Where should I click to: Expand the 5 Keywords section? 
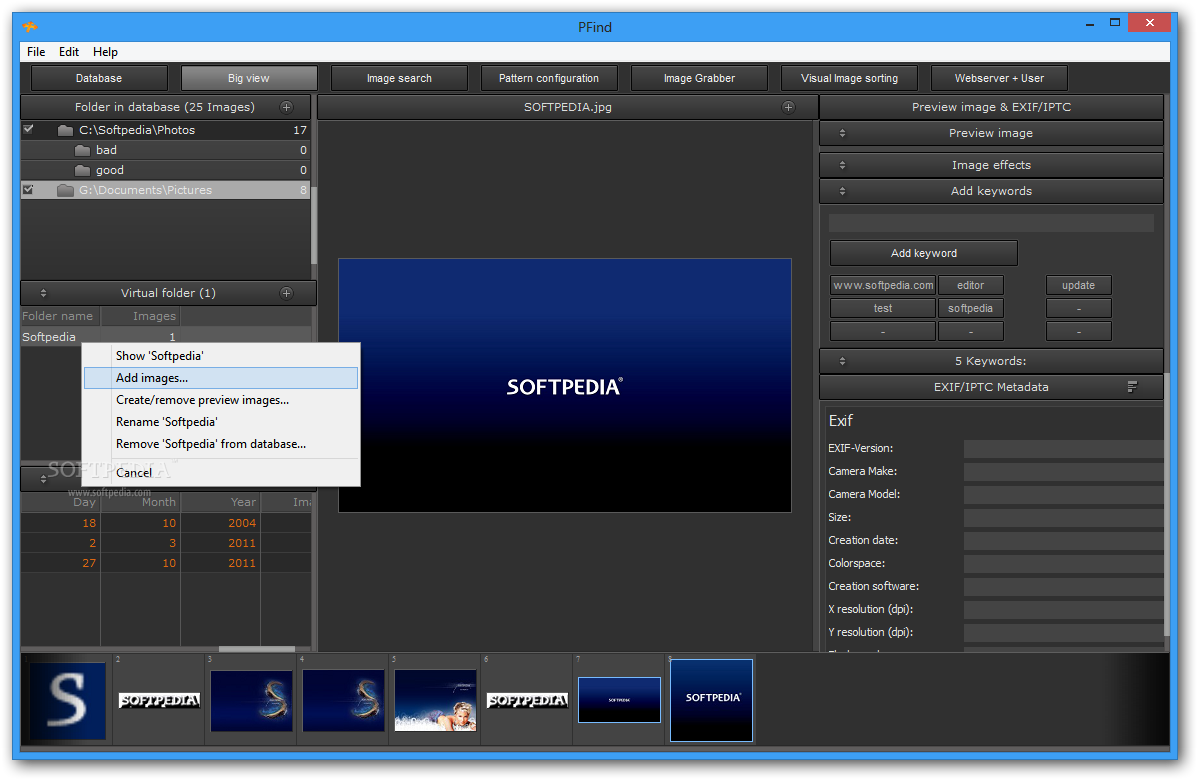(x=843, y=361)
